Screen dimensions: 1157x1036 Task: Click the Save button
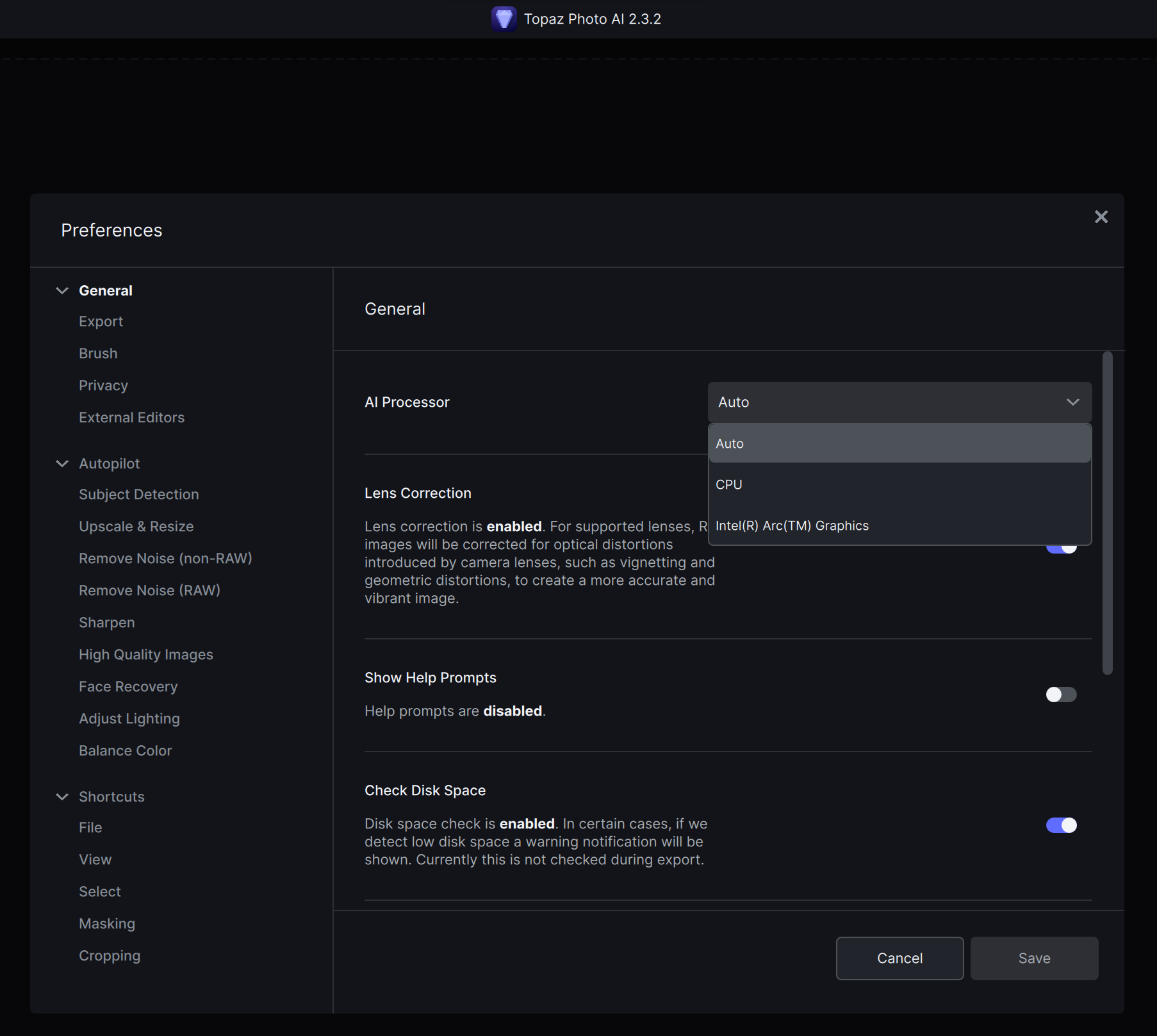(1034, 958)
